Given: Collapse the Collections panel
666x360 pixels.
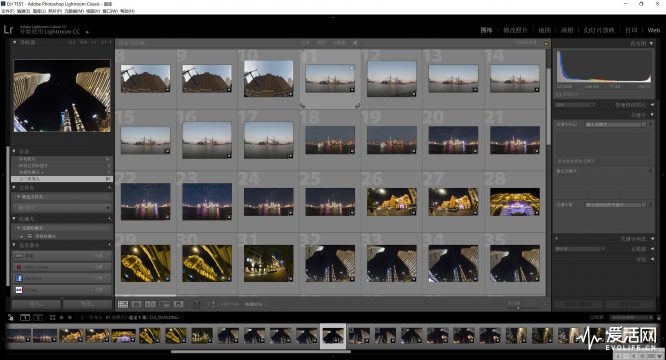Looking at the screenshot, I should (x=14, y=219).
